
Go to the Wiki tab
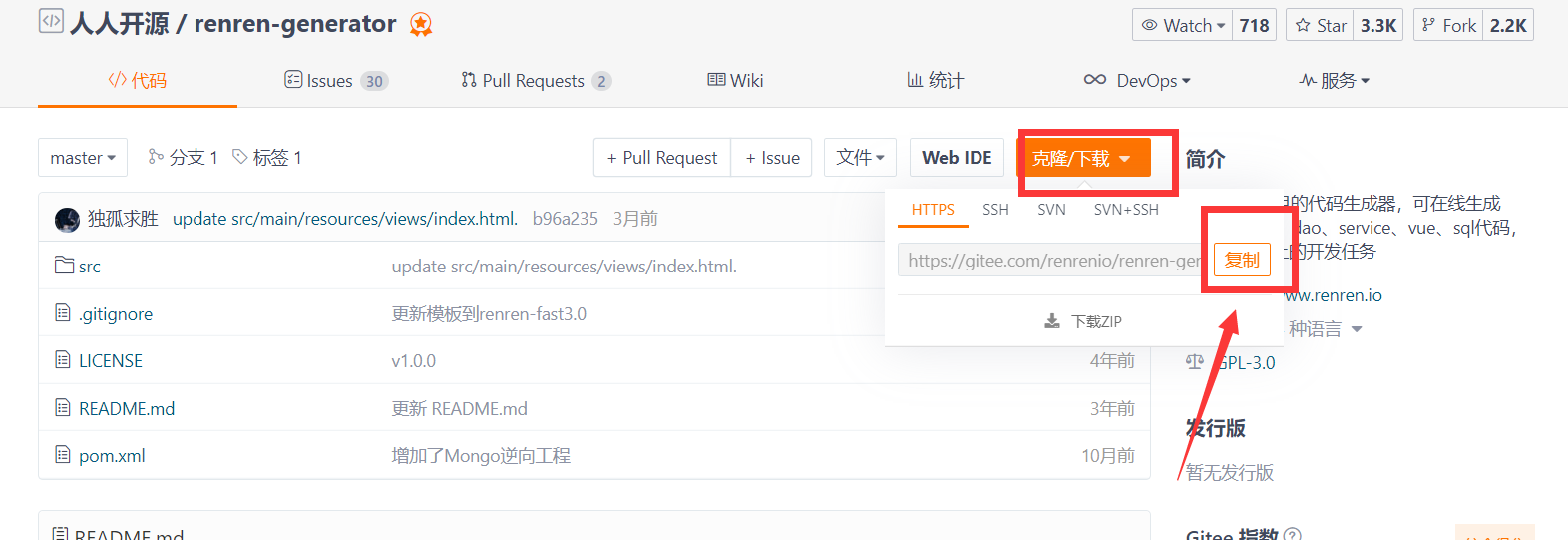[x=735, y=80]
